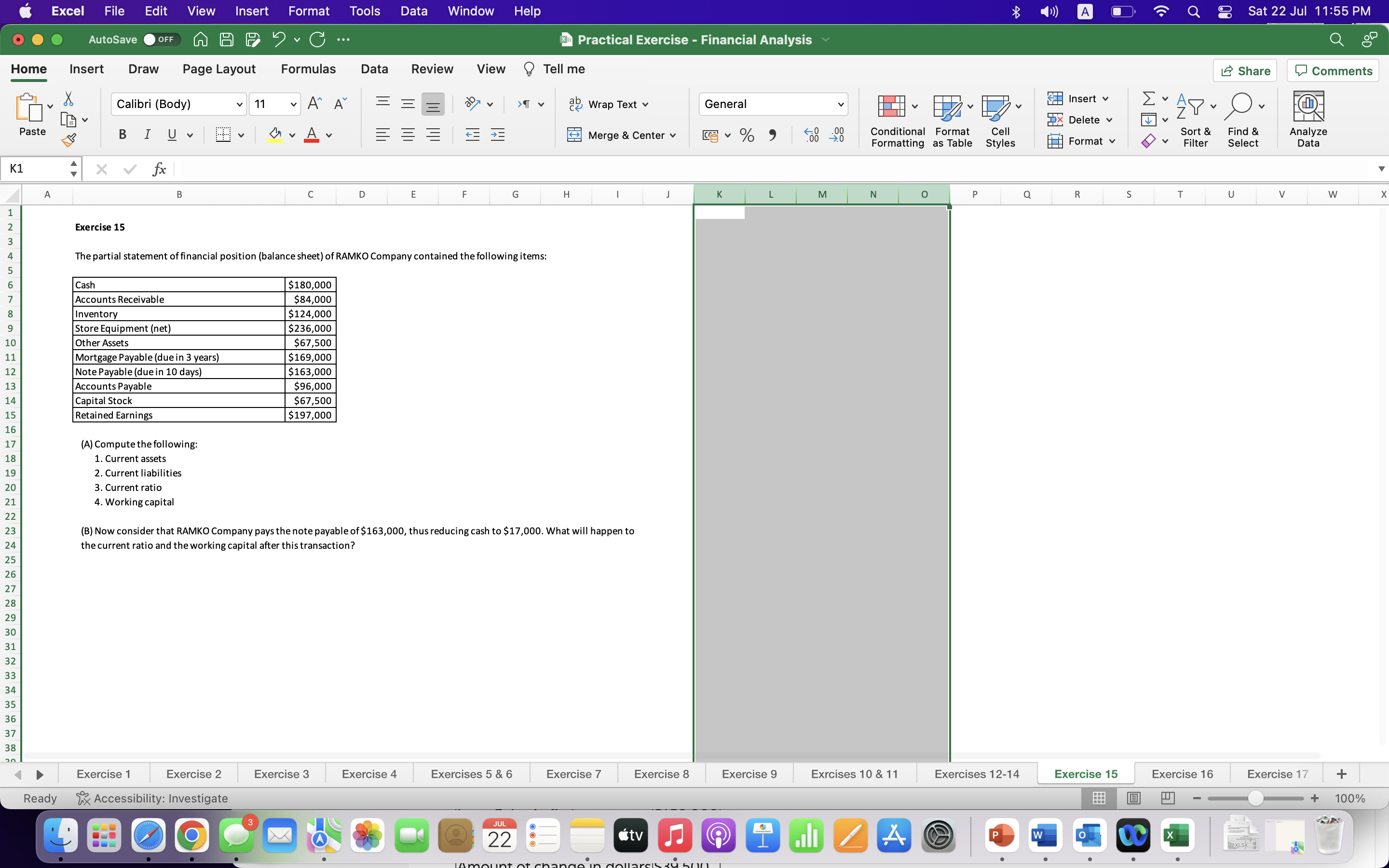Apply percent number style
Image resolution: width=1389 pixels, height=868 pixels.
(746, 135)
